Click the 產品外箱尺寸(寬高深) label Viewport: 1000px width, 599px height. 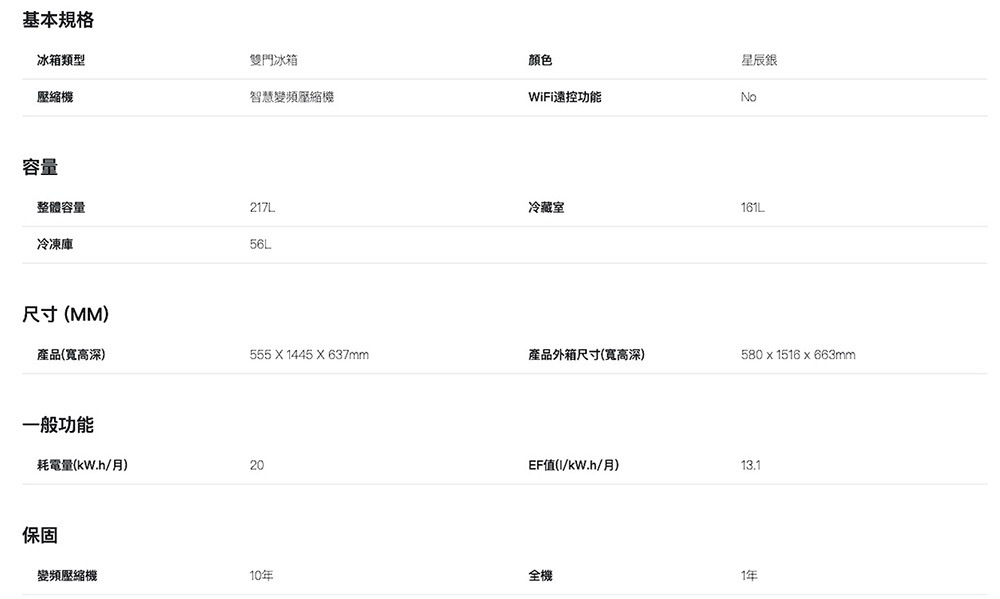[586, 355]
